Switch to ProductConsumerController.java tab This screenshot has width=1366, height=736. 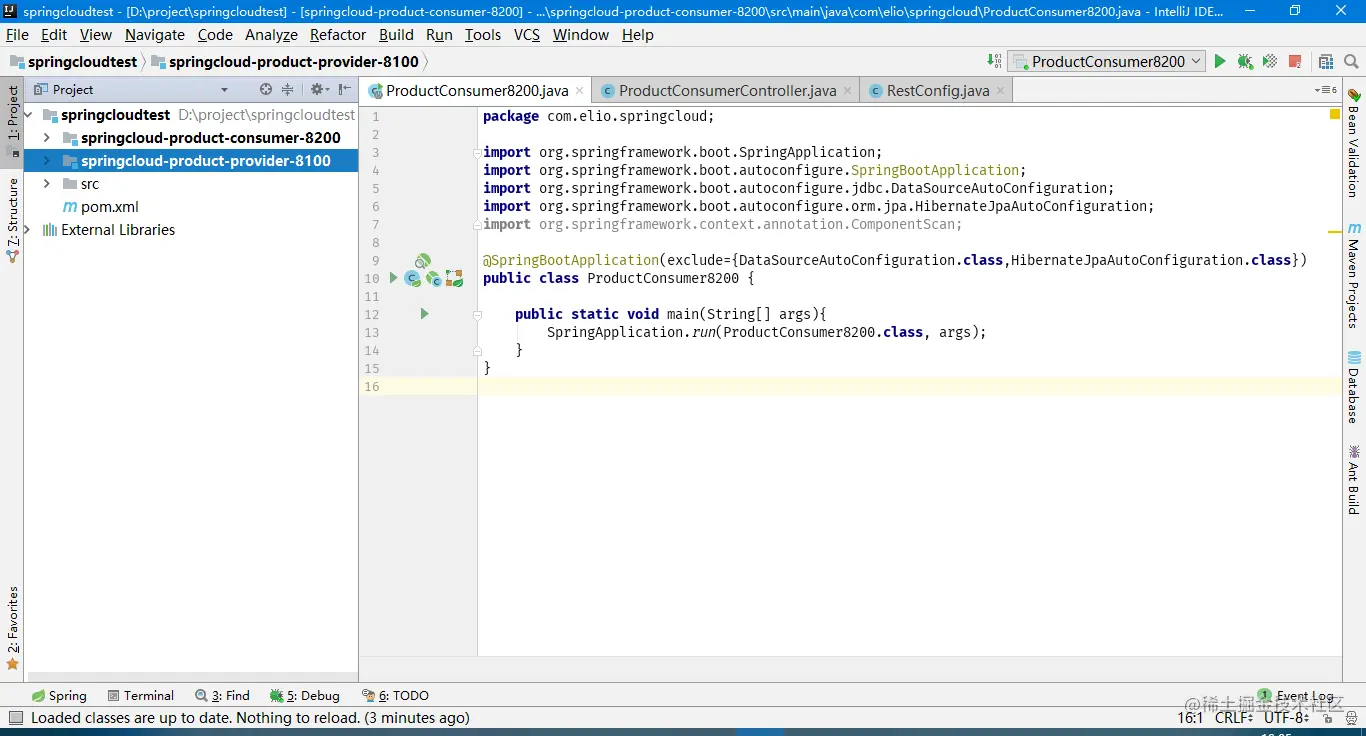[727, 91]
